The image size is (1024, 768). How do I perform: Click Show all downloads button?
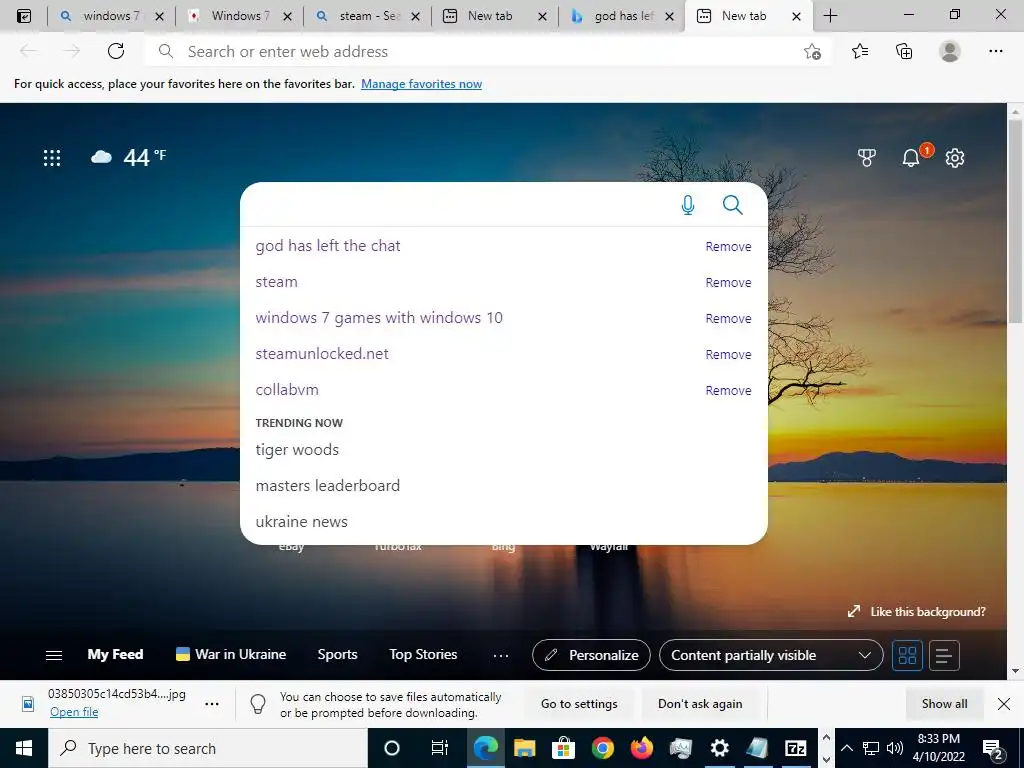[944, 703]
